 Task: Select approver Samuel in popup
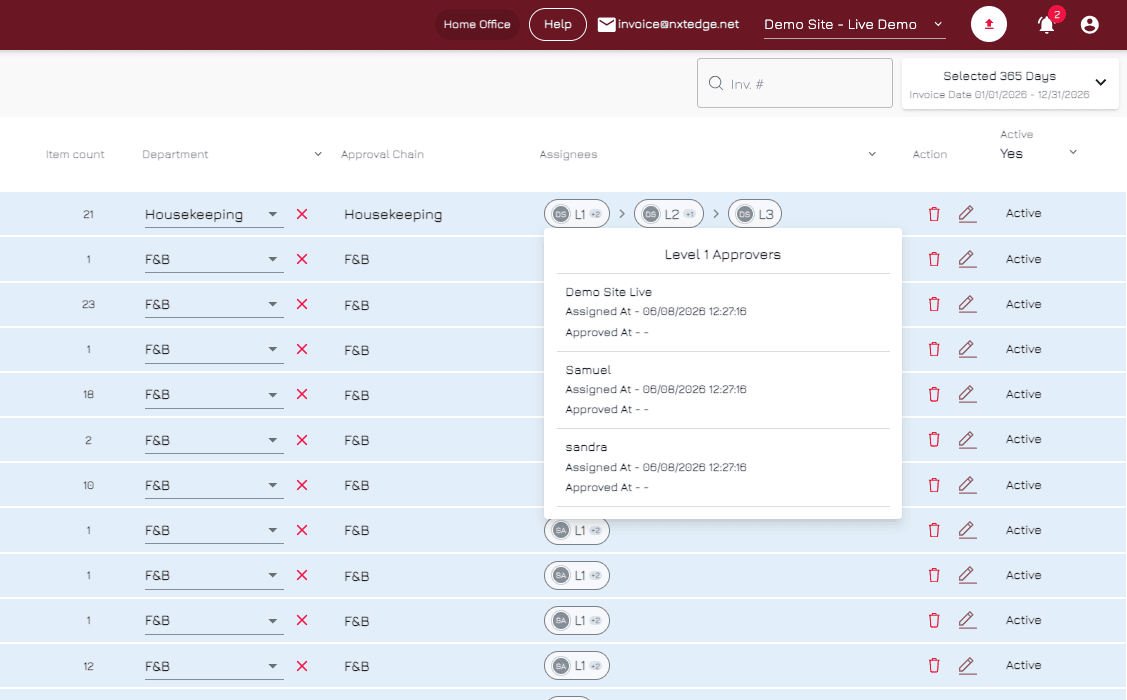pos(588,370)
